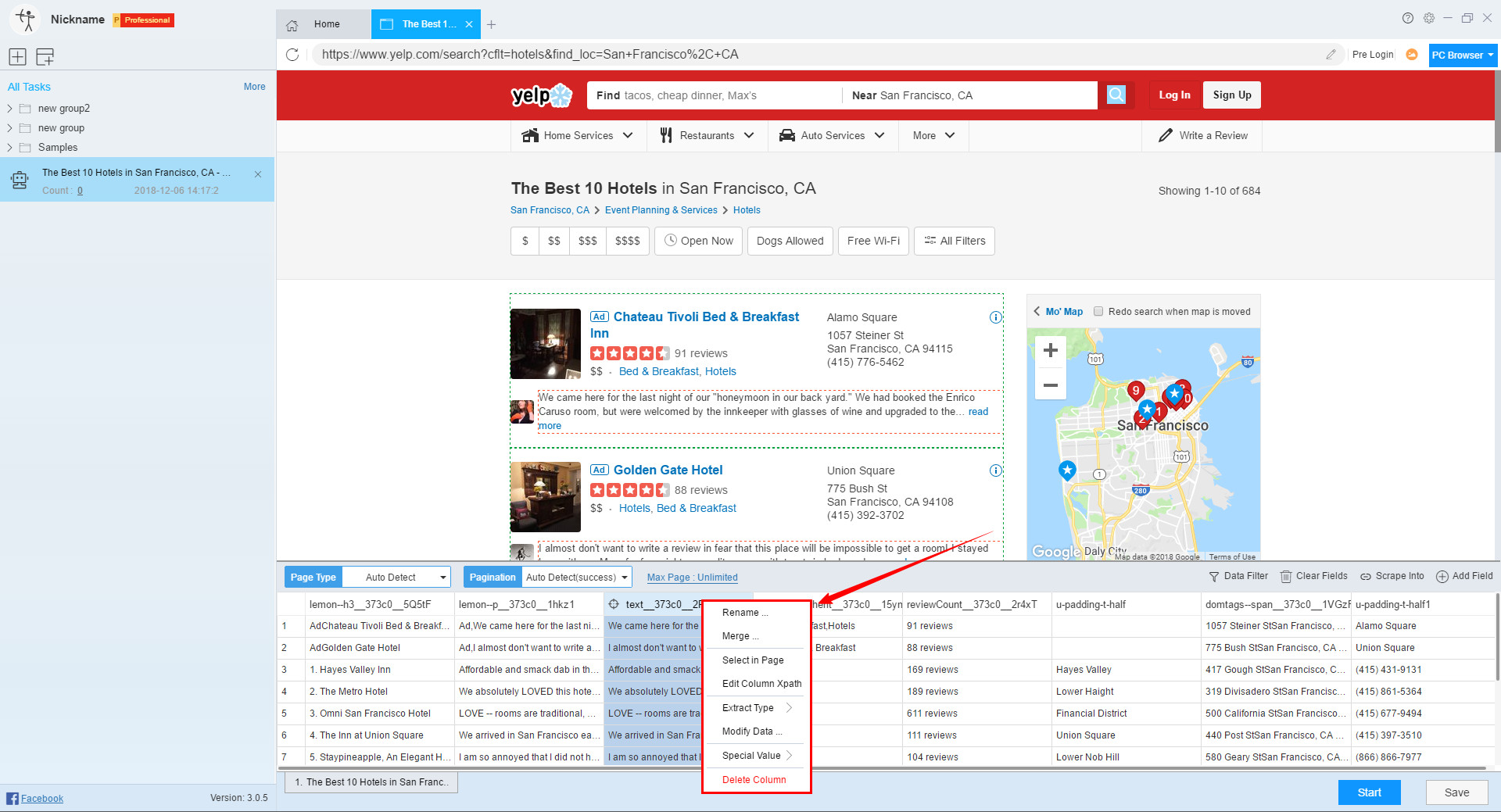Zoom out on the map
Screen dimensions: 1501x812
coord(1051,385)
